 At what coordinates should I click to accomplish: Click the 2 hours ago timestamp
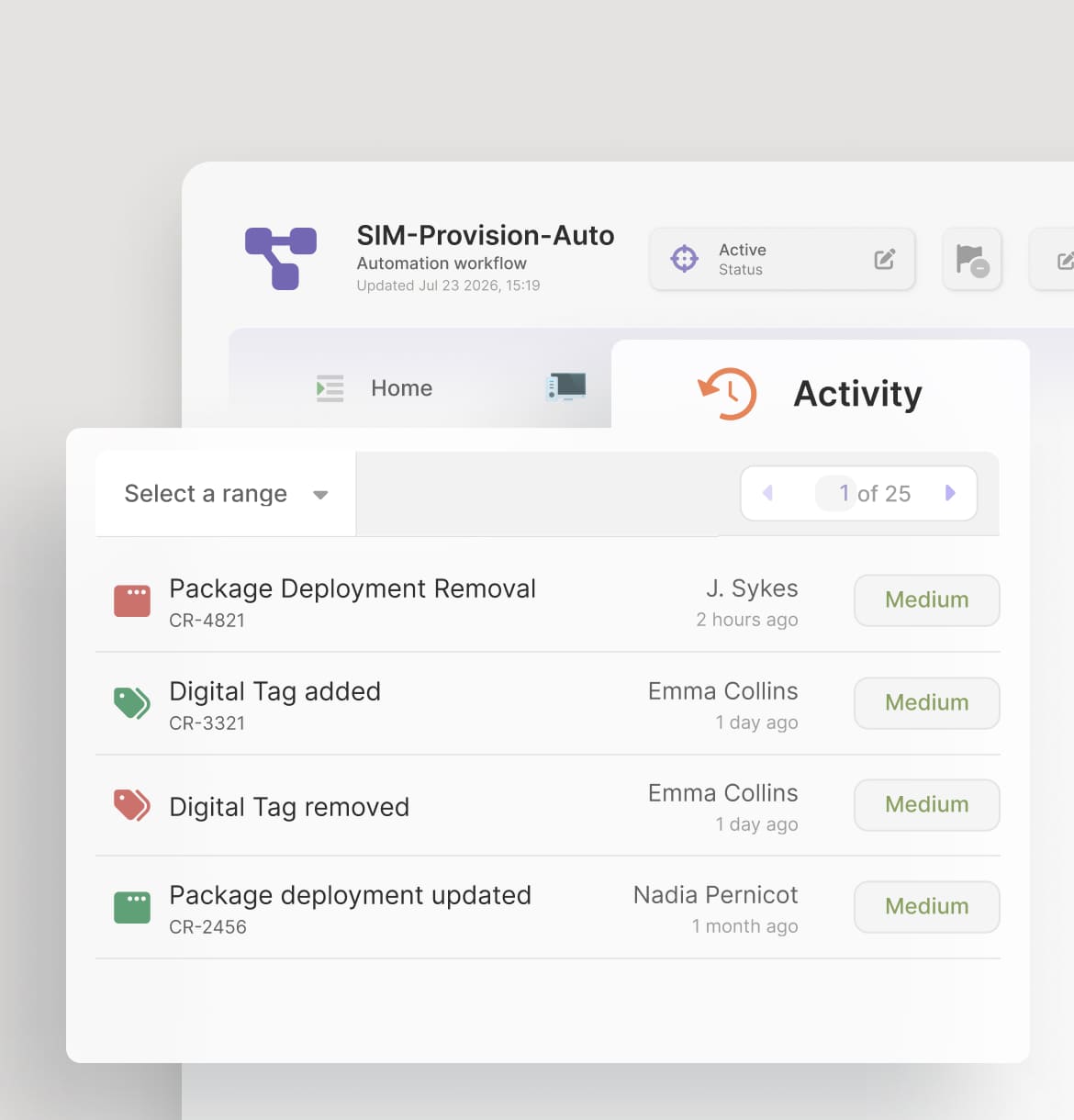click(x=746, y=620)
